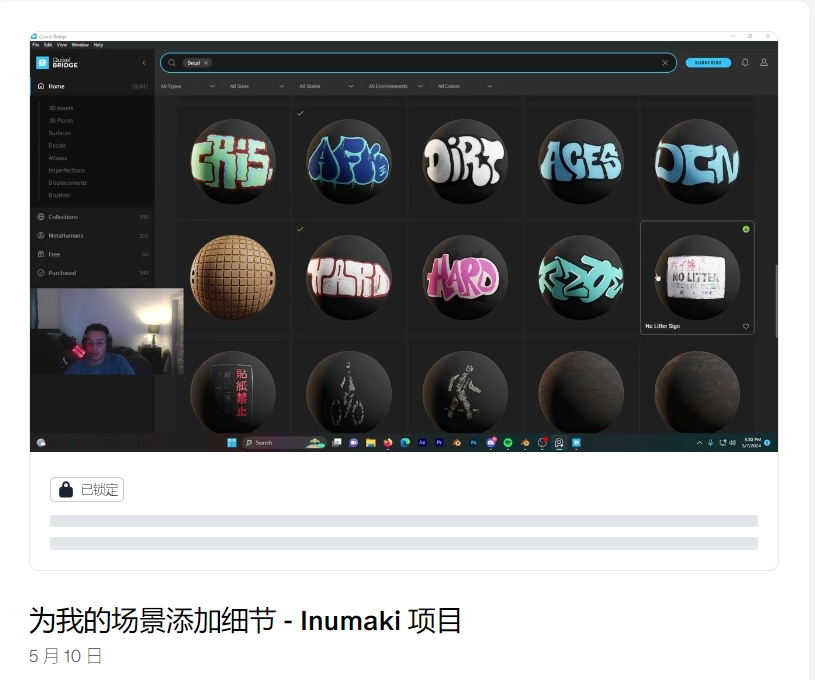Viewport: 815px width, 680px height.
Task: Open Photoshop from the taskbar
Action: coord(474,442)
